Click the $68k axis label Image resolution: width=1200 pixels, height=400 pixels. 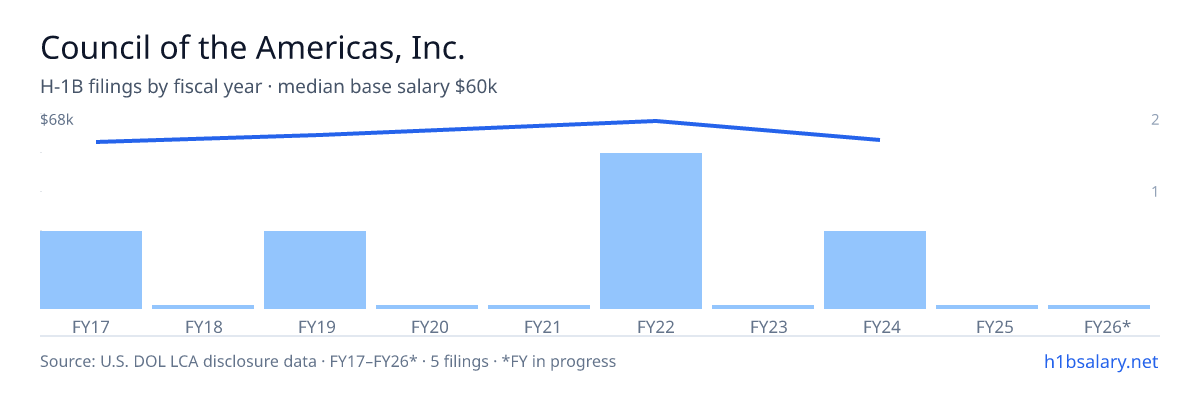click(57, 120)
